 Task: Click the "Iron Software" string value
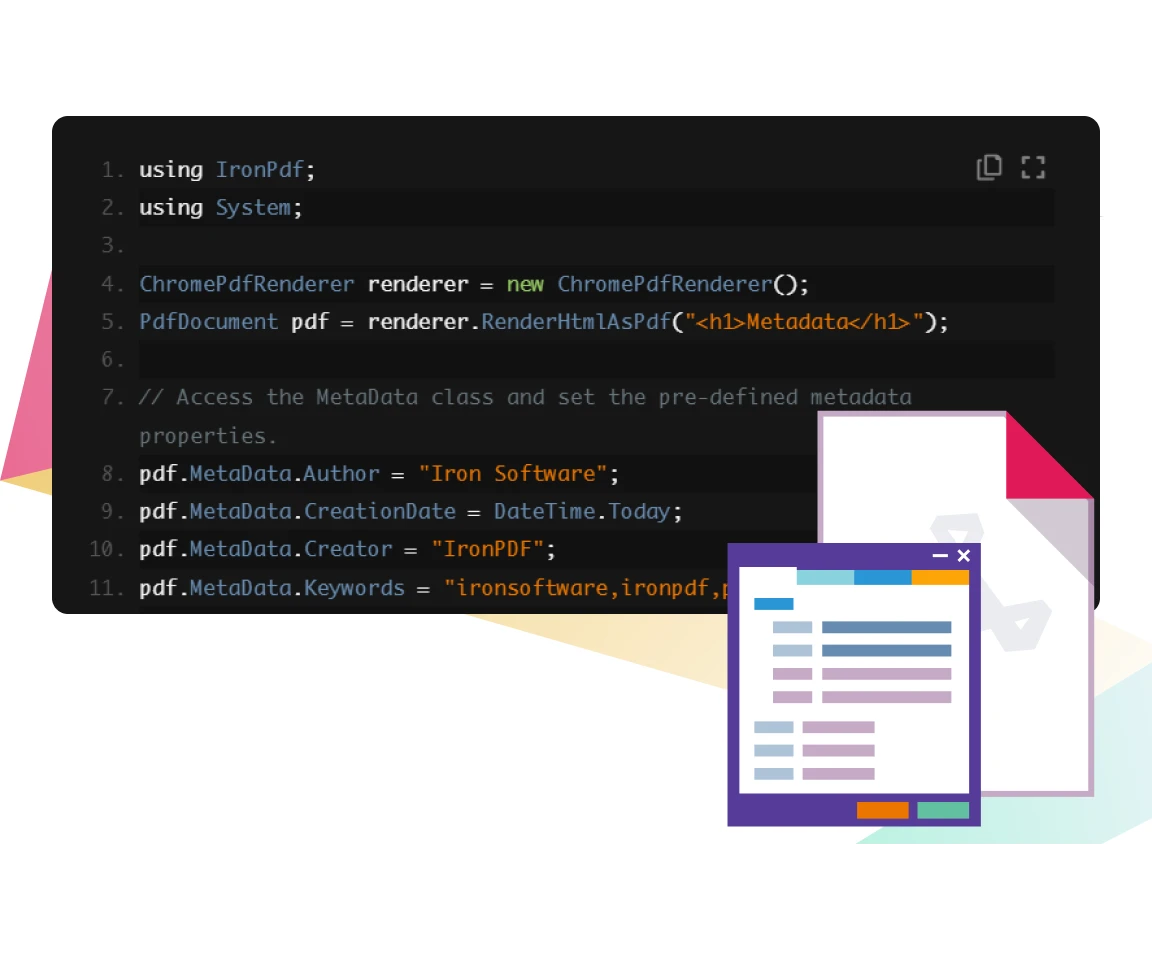pos(513,474)
